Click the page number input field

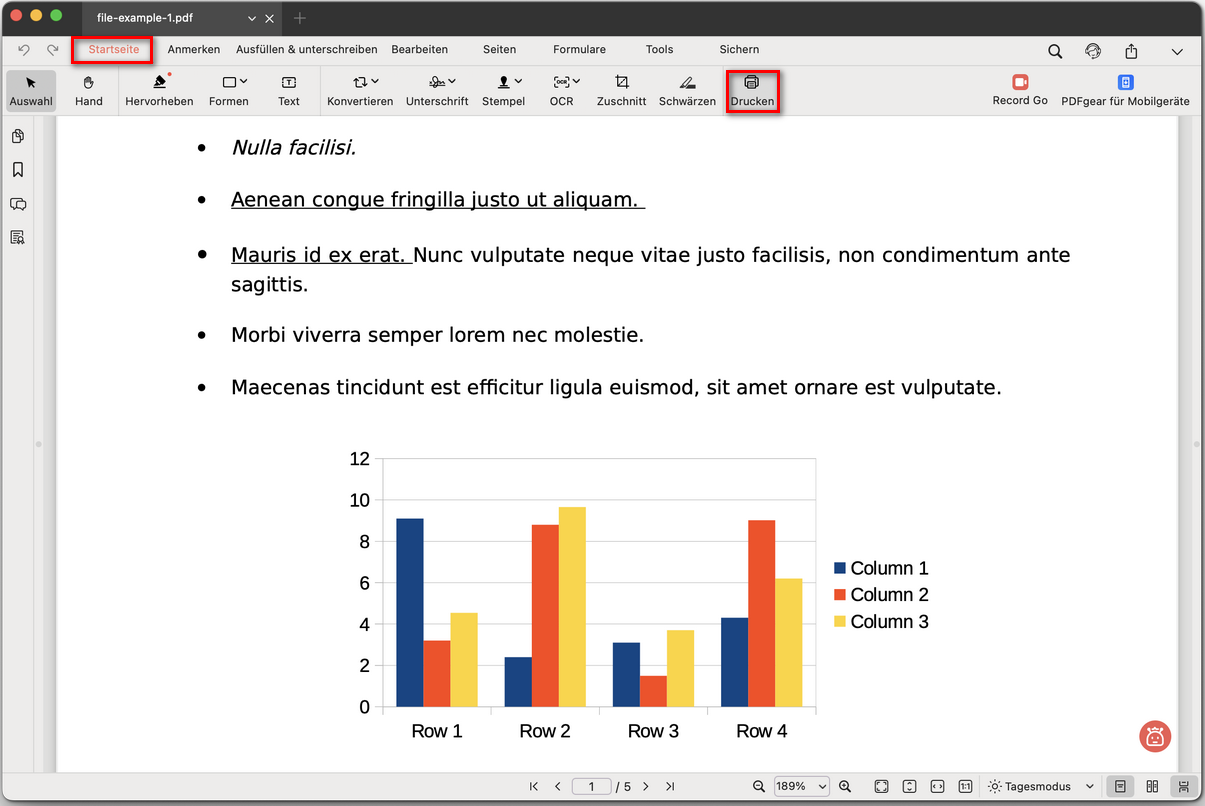591,787
